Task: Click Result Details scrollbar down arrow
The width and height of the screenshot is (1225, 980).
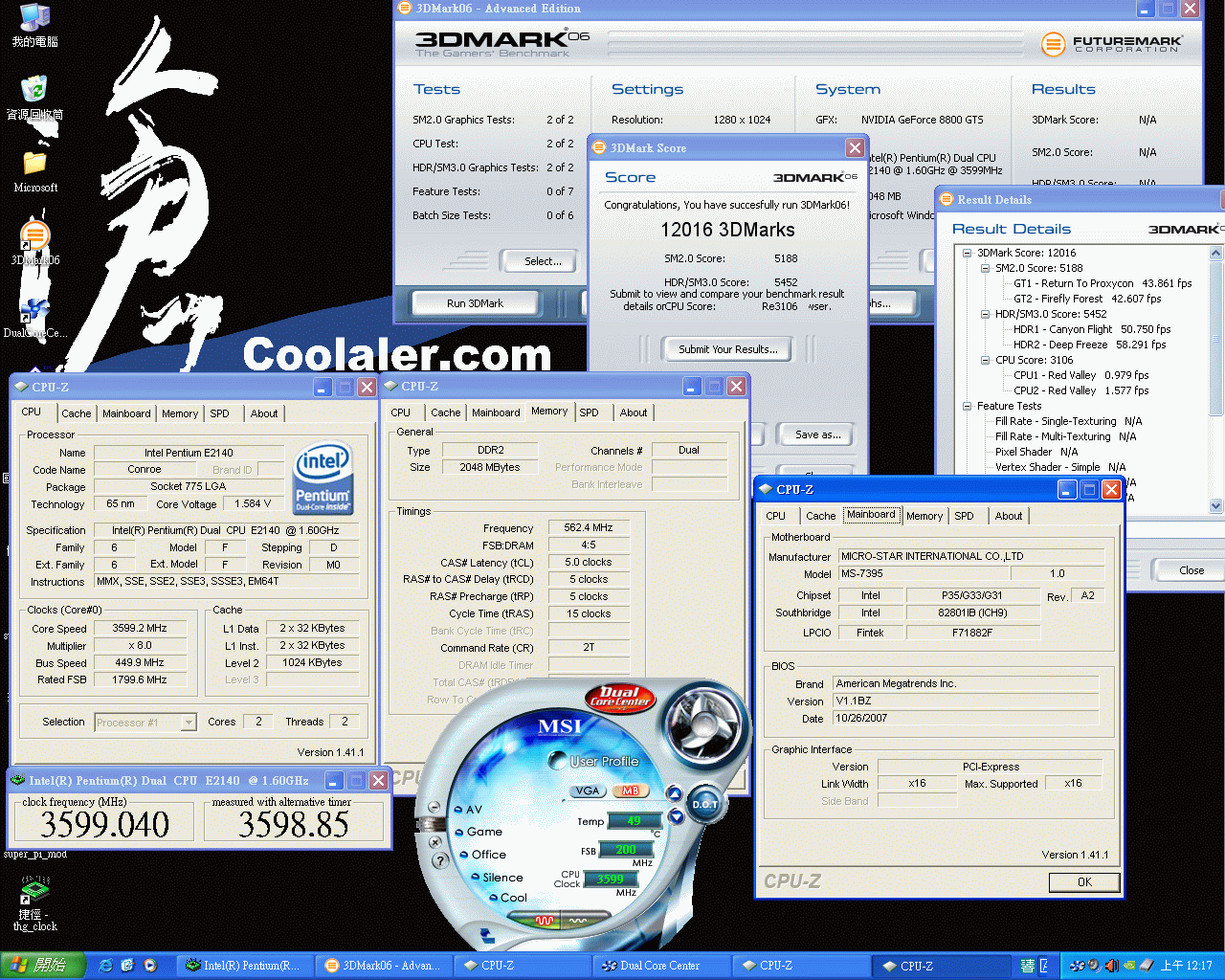Action: (x=1216, y=505)
